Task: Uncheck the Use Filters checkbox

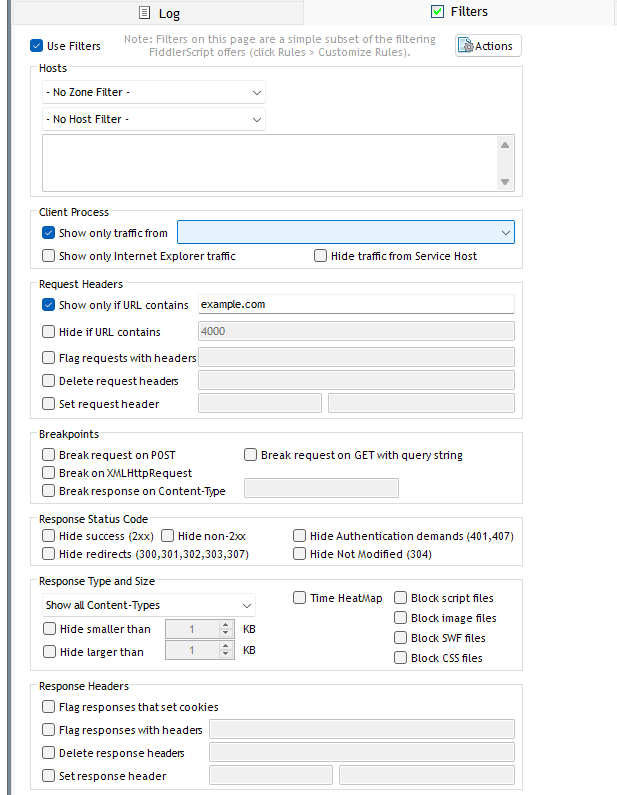Action: tap(37, 46)
